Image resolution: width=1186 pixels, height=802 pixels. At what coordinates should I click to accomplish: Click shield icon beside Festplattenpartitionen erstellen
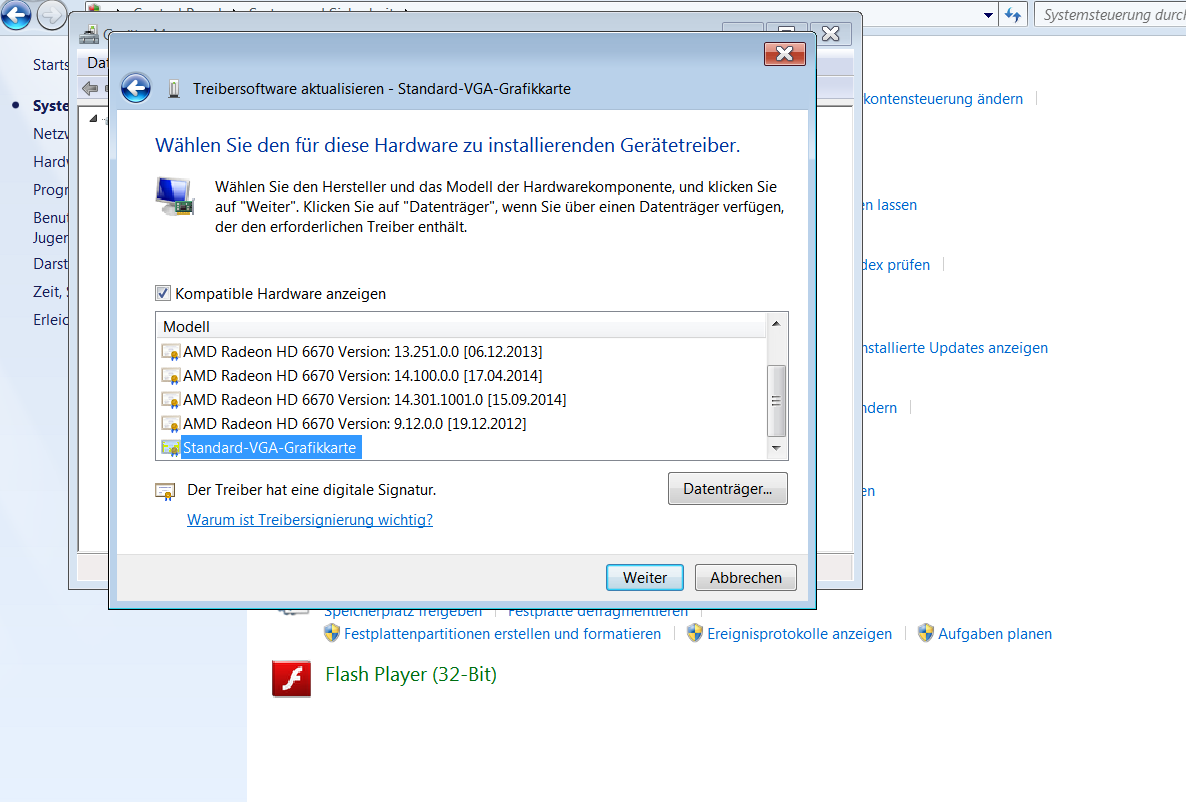coord(332,633)
